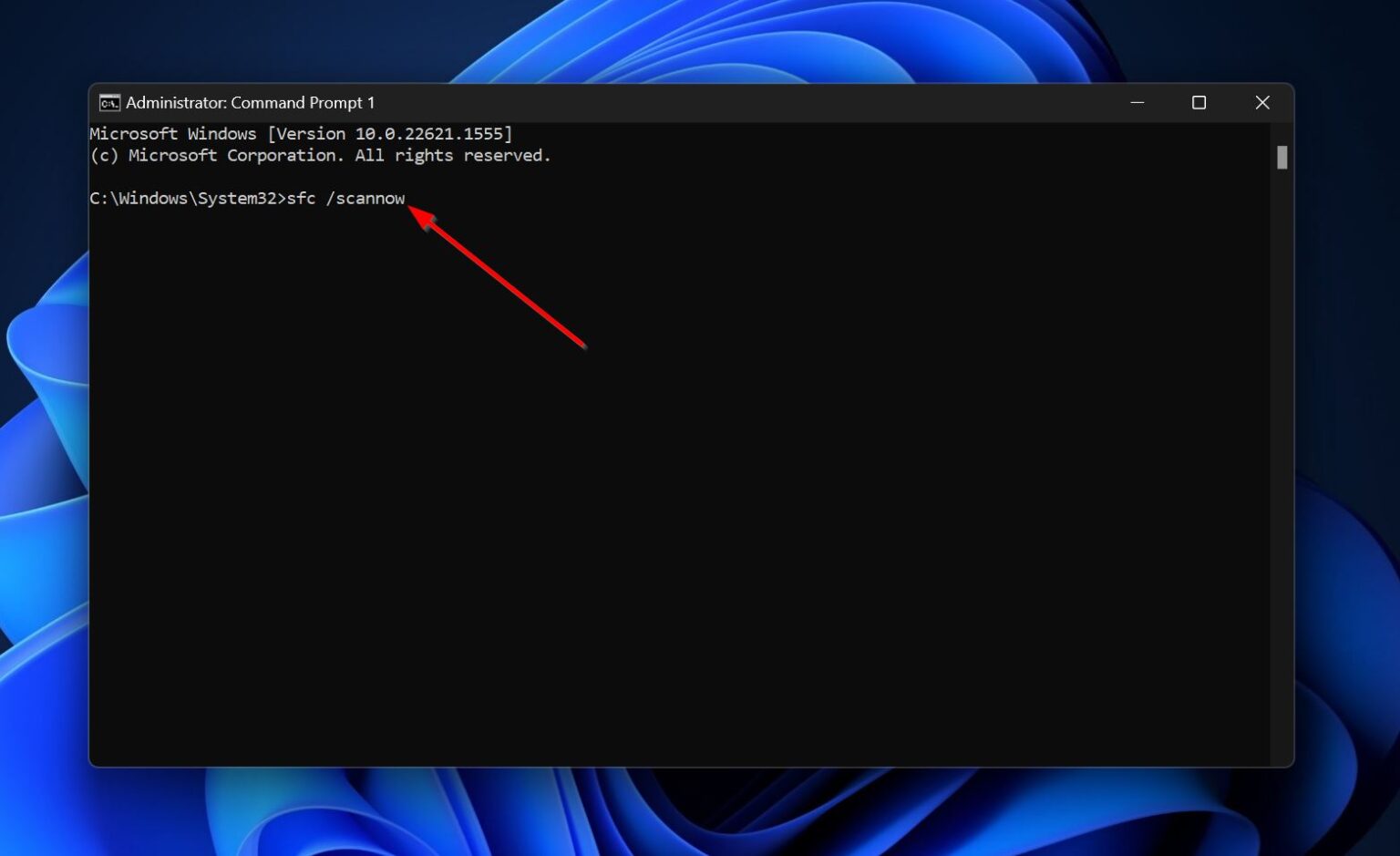
Task: Close the Command Prompt window
Action: pyautogui.click(x=1262, y=102)
